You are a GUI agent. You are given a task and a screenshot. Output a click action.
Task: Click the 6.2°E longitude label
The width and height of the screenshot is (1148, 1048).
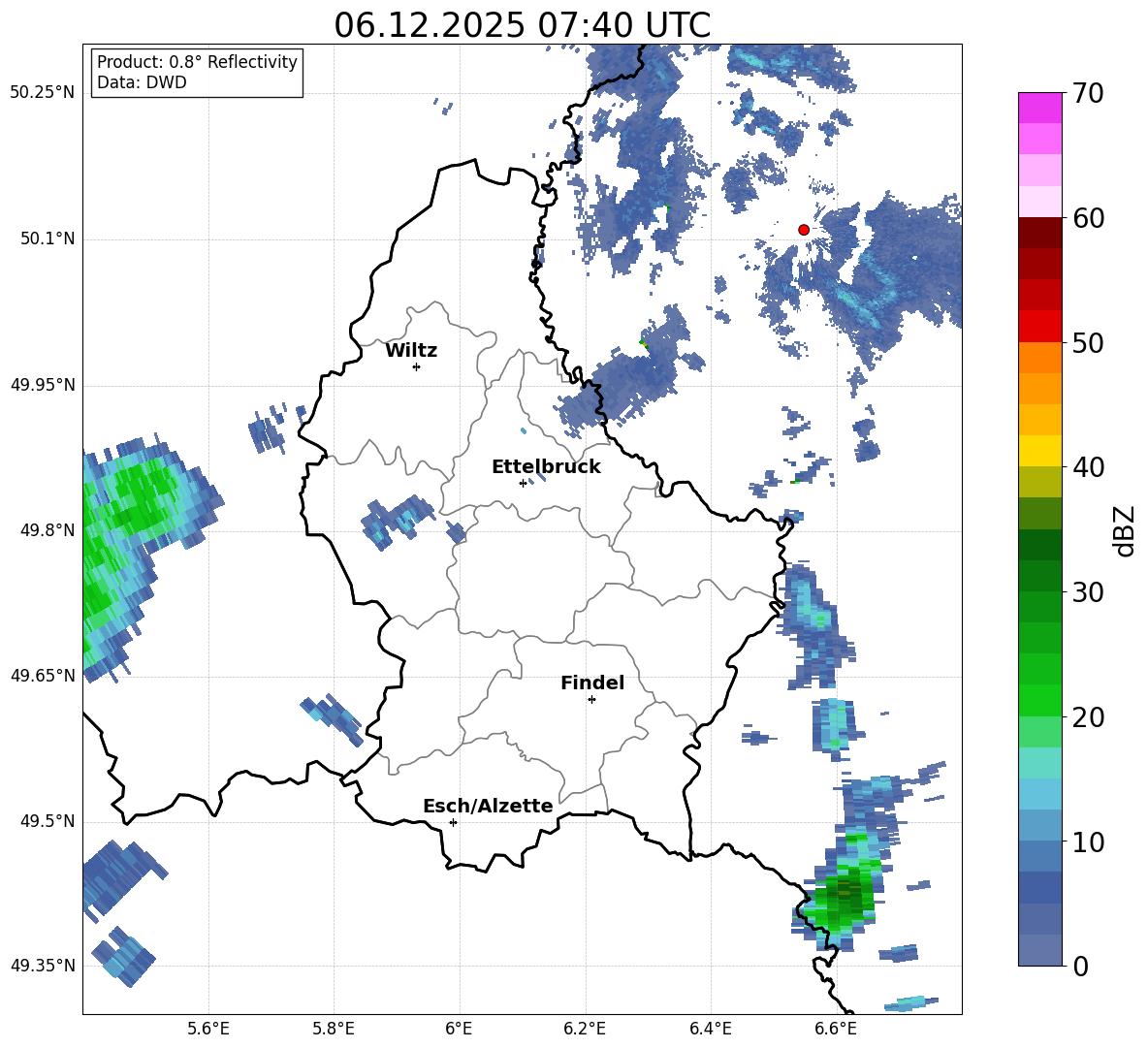click(x=585, y=1029)
